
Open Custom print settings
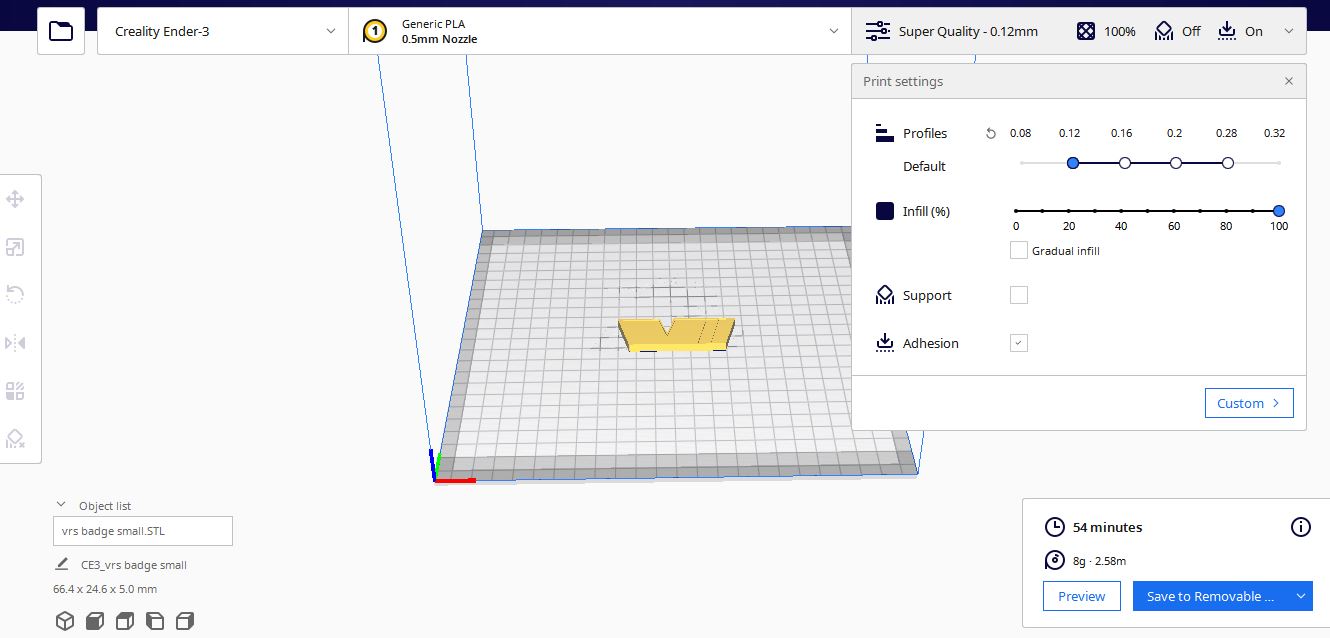coord(1248,402)
